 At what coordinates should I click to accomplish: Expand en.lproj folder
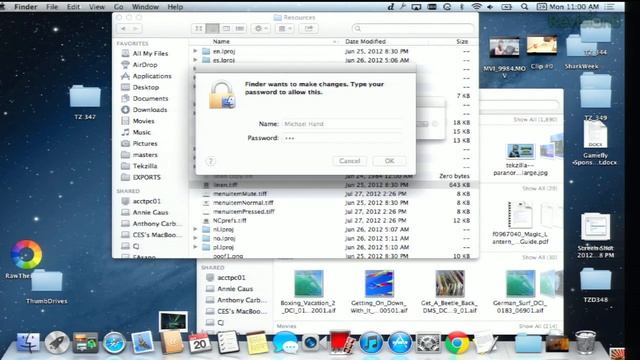[x=195, y=51]
